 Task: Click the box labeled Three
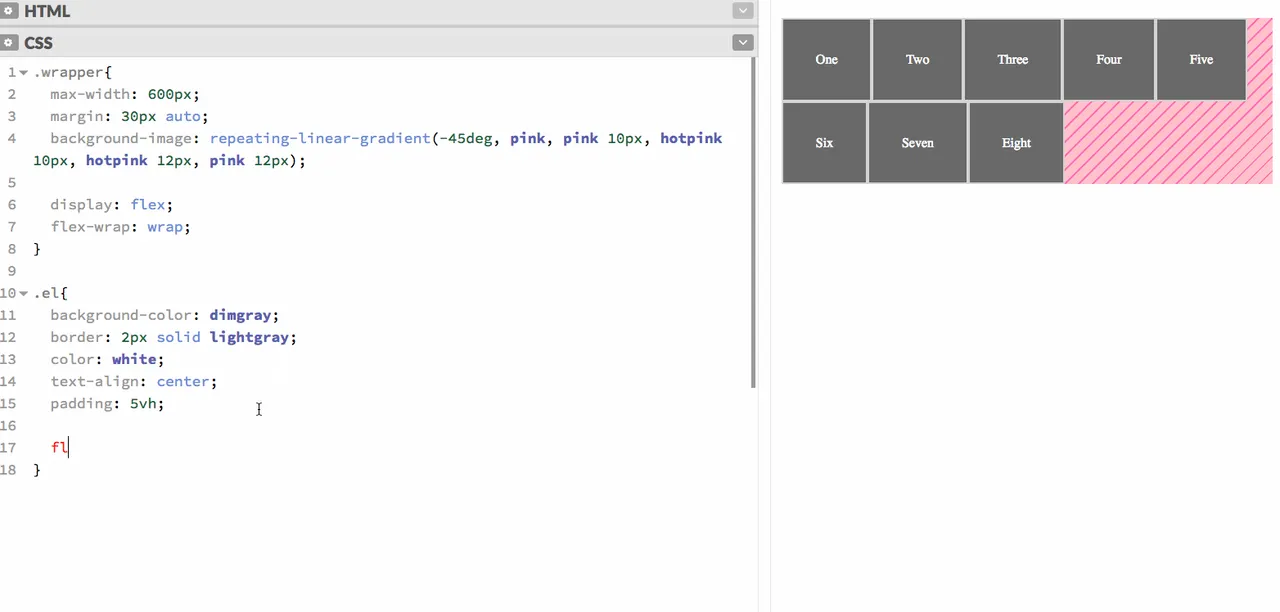(1012, 59)
